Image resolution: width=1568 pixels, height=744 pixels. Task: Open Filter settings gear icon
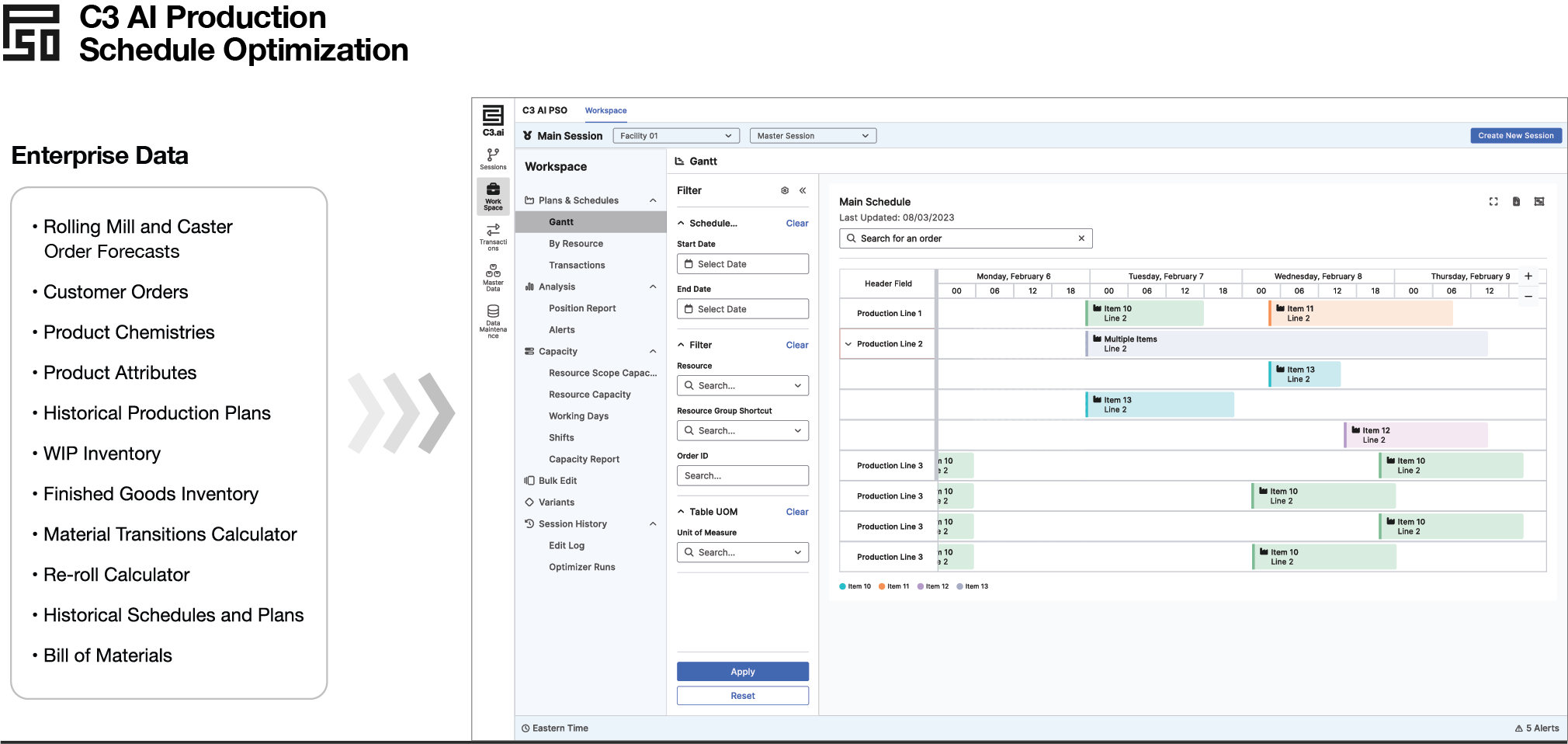(x=785, y=190)
